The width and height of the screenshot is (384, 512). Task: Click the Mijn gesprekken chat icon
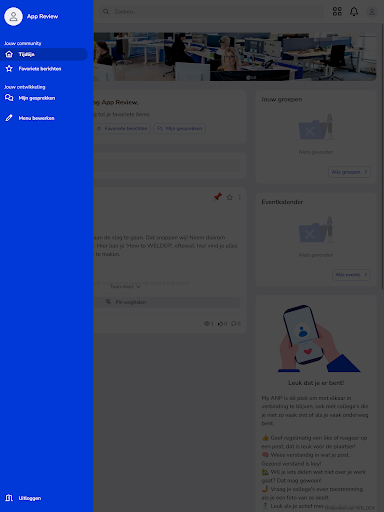tap(9, 98)
